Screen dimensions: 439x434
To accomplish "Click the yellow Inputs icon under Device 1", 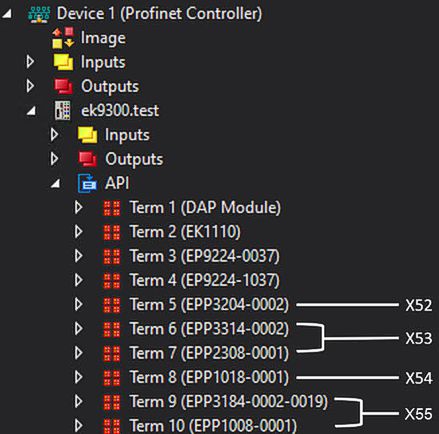I will point(63,62).
